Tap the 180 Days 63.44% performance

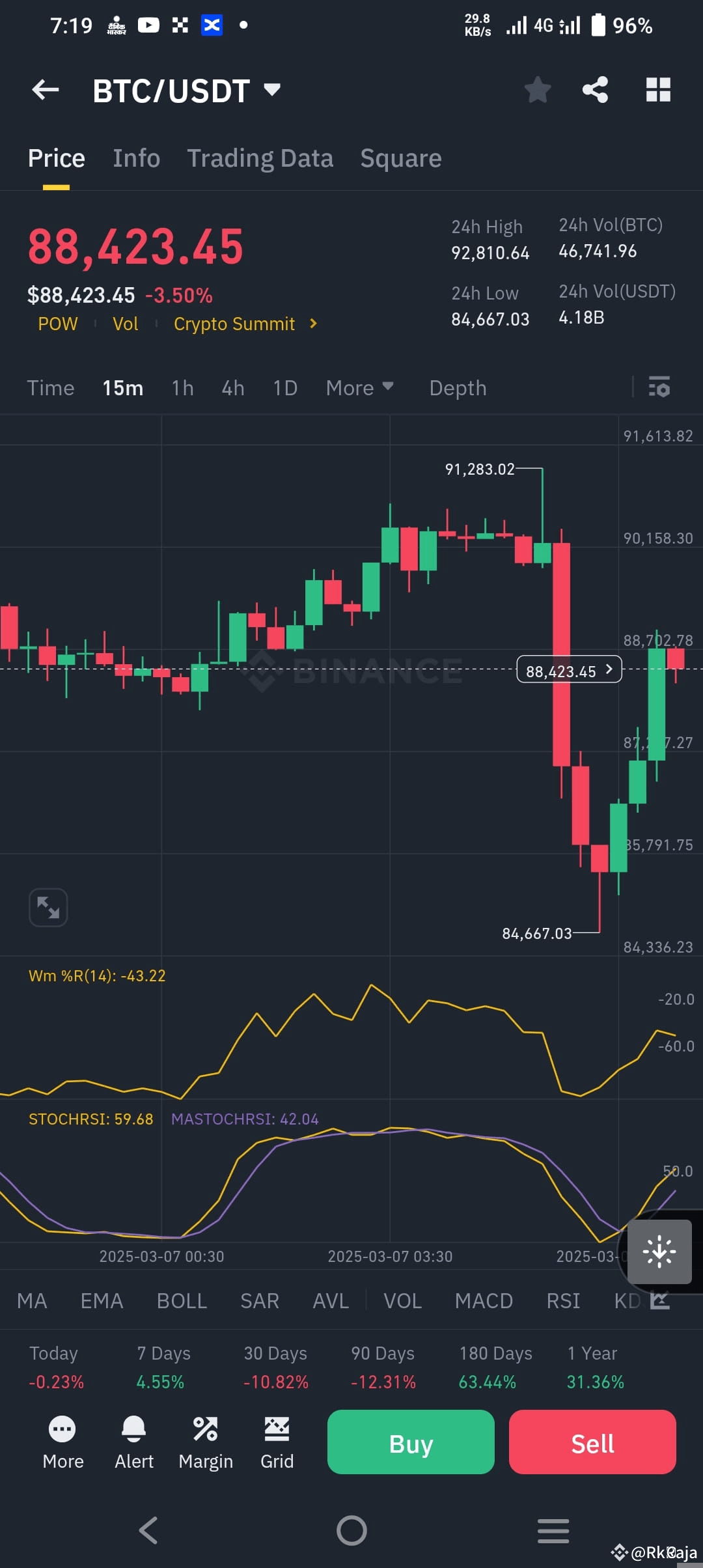[495, 1367]
